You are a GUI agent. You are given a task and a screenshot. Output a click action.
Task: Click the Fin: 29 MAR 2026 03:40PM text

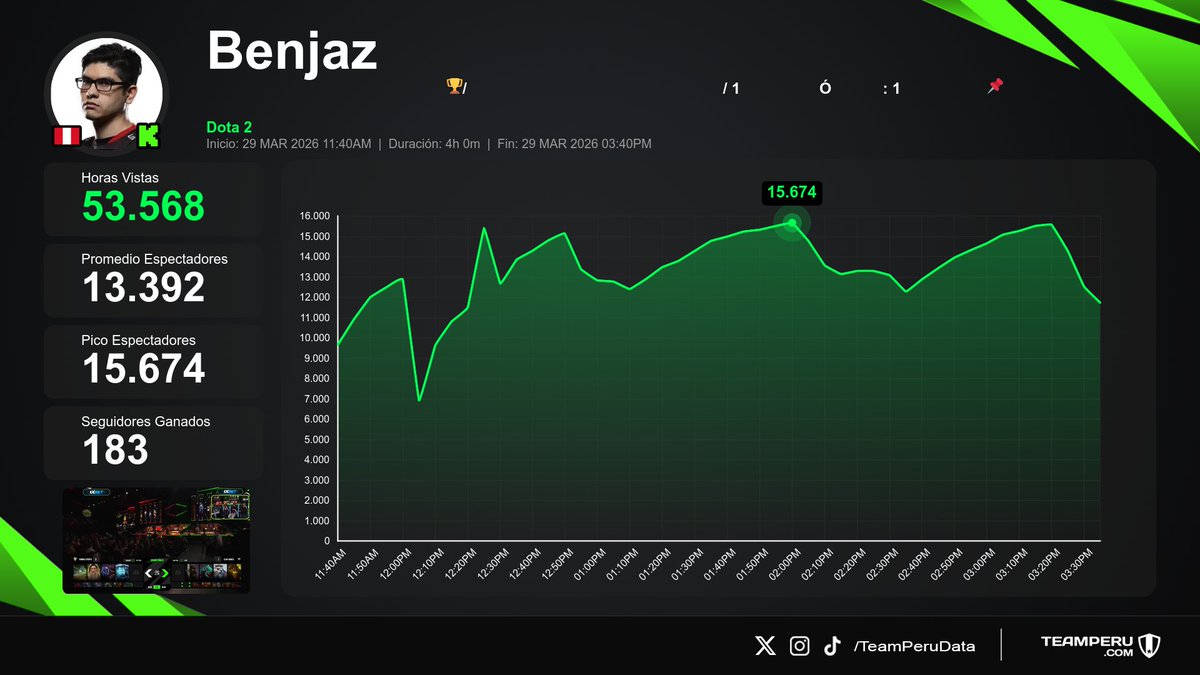pyautogui.click(x=575, y=144)
